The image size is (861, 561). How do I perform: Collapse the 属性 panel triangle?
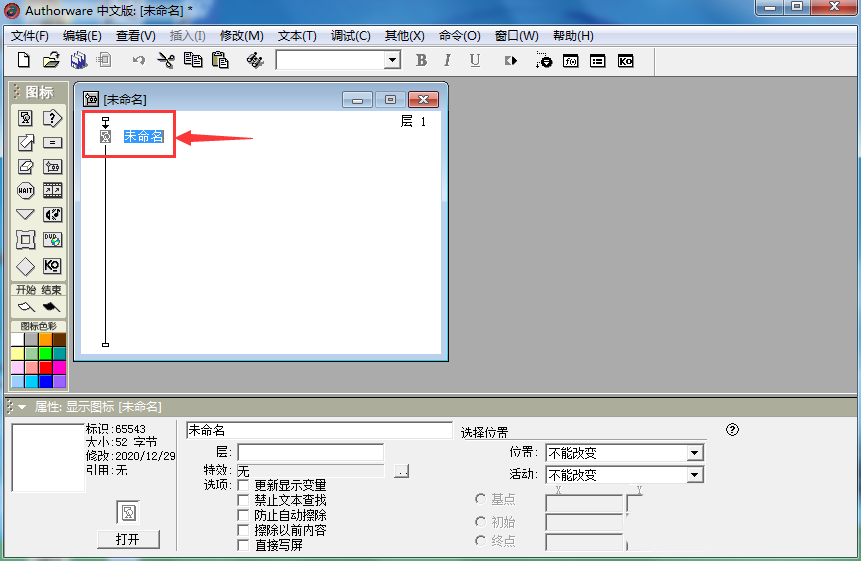point(22,407)
